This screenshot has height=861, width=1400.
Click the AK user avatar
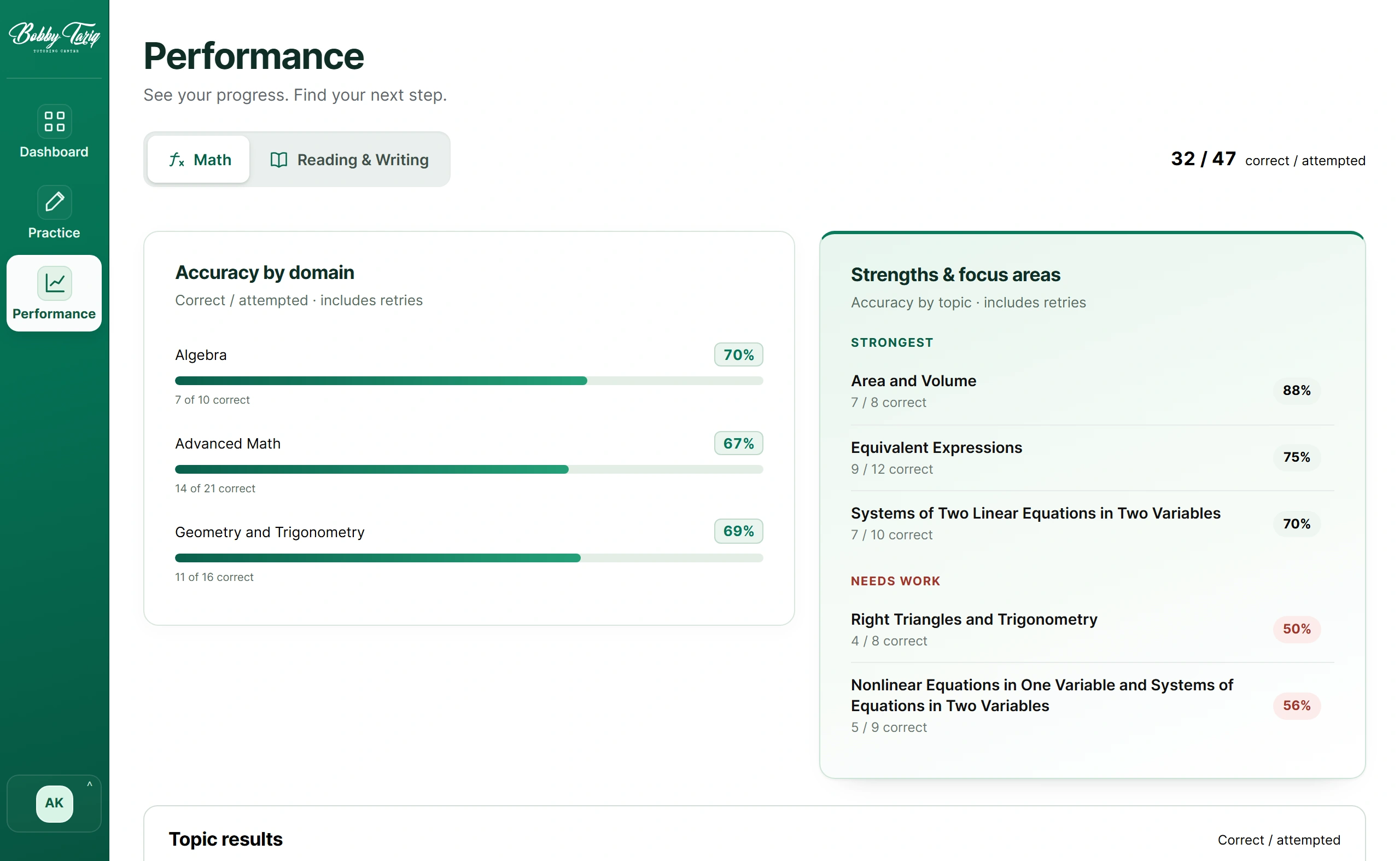55,803
